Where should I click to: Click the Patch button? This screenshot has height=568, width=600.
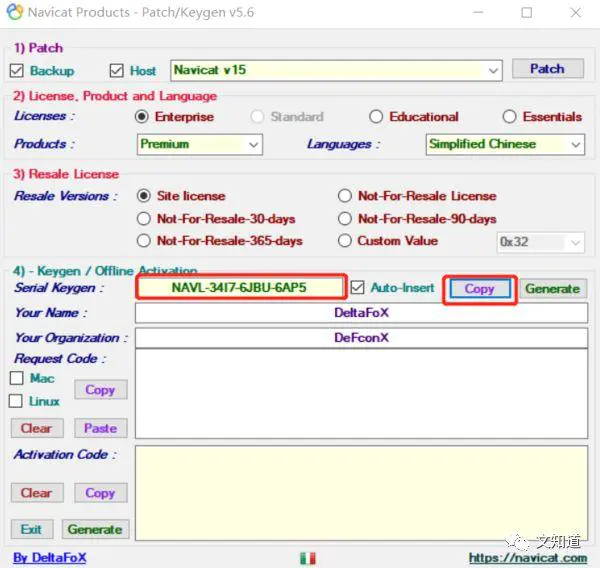548,69
